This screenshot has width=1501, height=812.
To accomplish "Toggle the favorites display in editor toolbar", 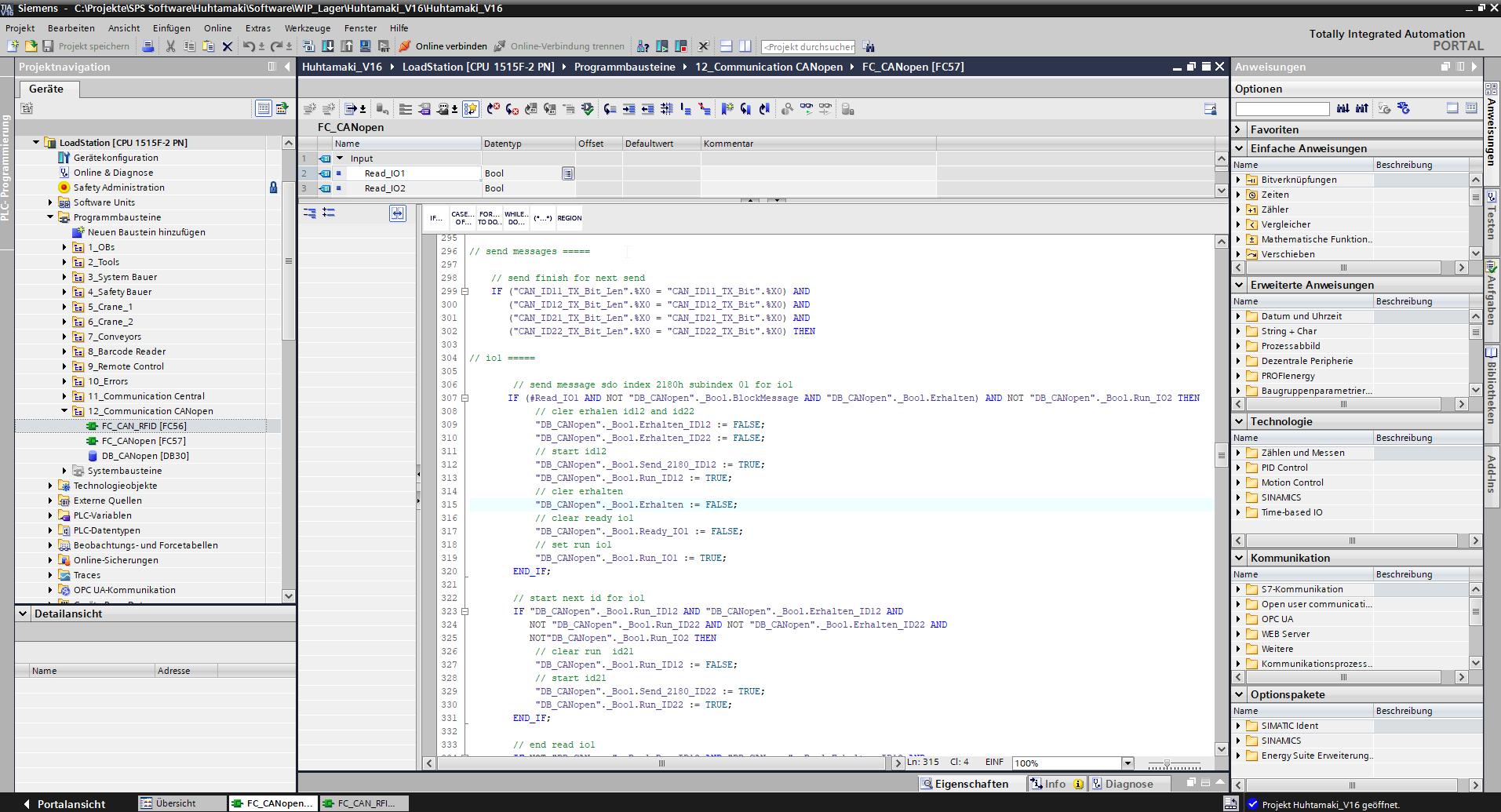I will [x=470, y=109].
